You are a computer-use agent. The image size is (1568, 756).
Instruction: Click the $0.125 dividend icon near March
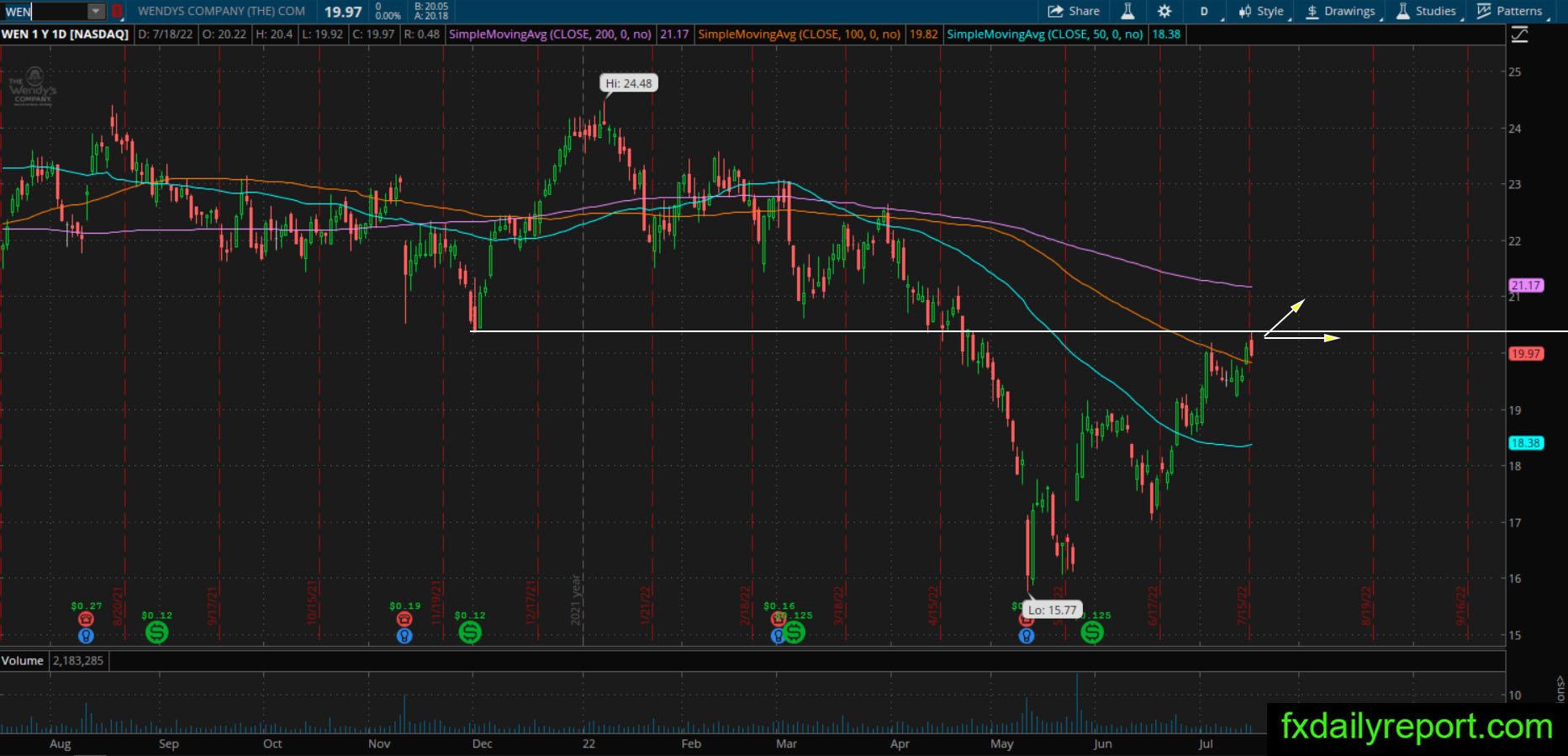pyautogui.click(x=794, y=632)
